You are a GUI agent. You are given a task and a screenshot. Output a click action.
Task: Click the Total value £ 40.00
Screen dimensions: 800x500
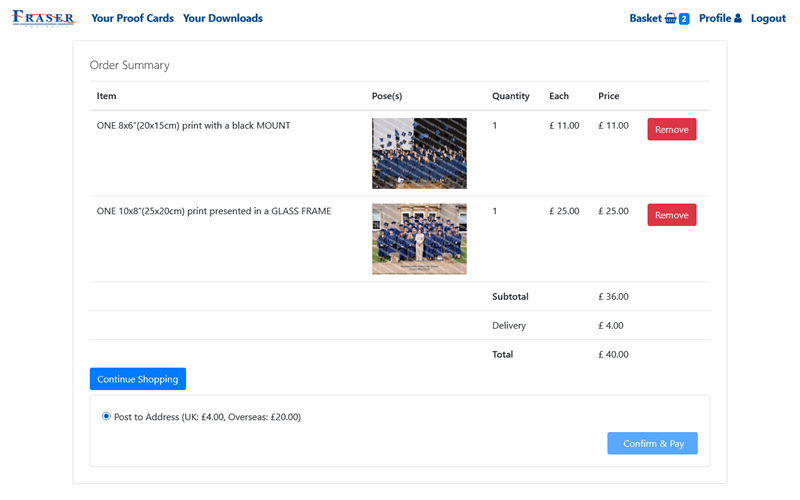click(x=613, y=355)
